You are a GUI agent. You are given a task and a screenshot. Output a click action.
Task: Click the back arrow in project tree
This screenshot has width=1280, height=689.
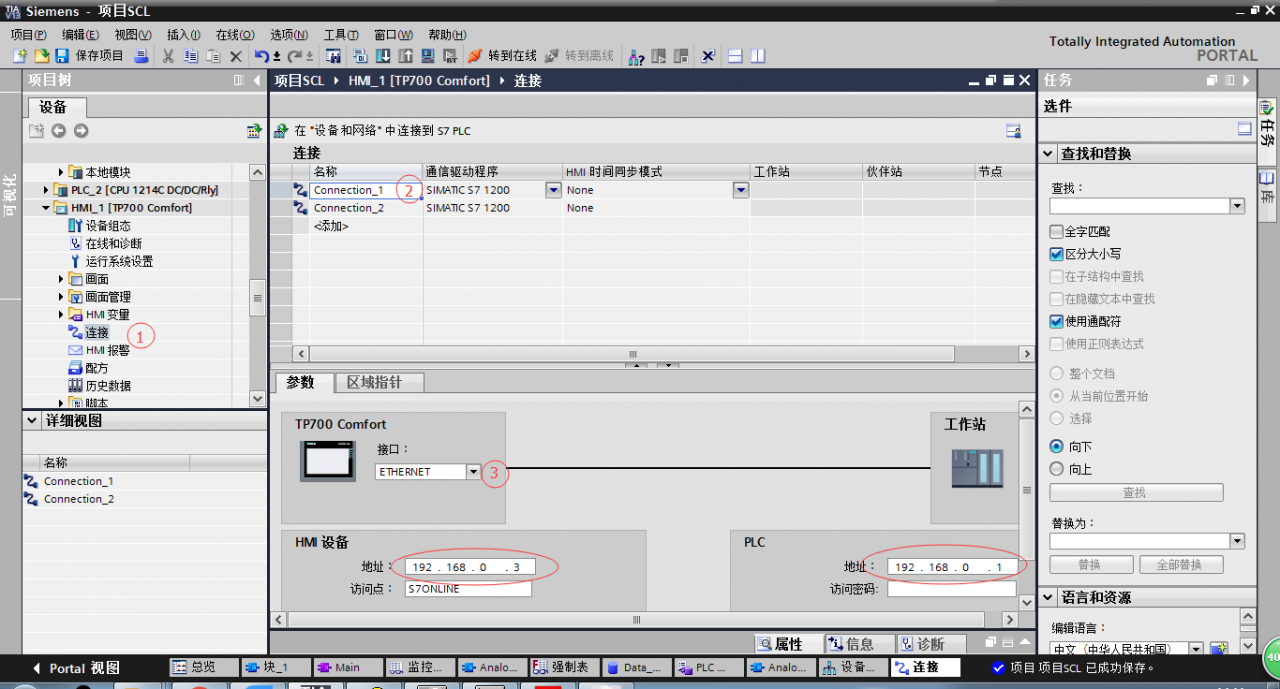click(58, 131)
